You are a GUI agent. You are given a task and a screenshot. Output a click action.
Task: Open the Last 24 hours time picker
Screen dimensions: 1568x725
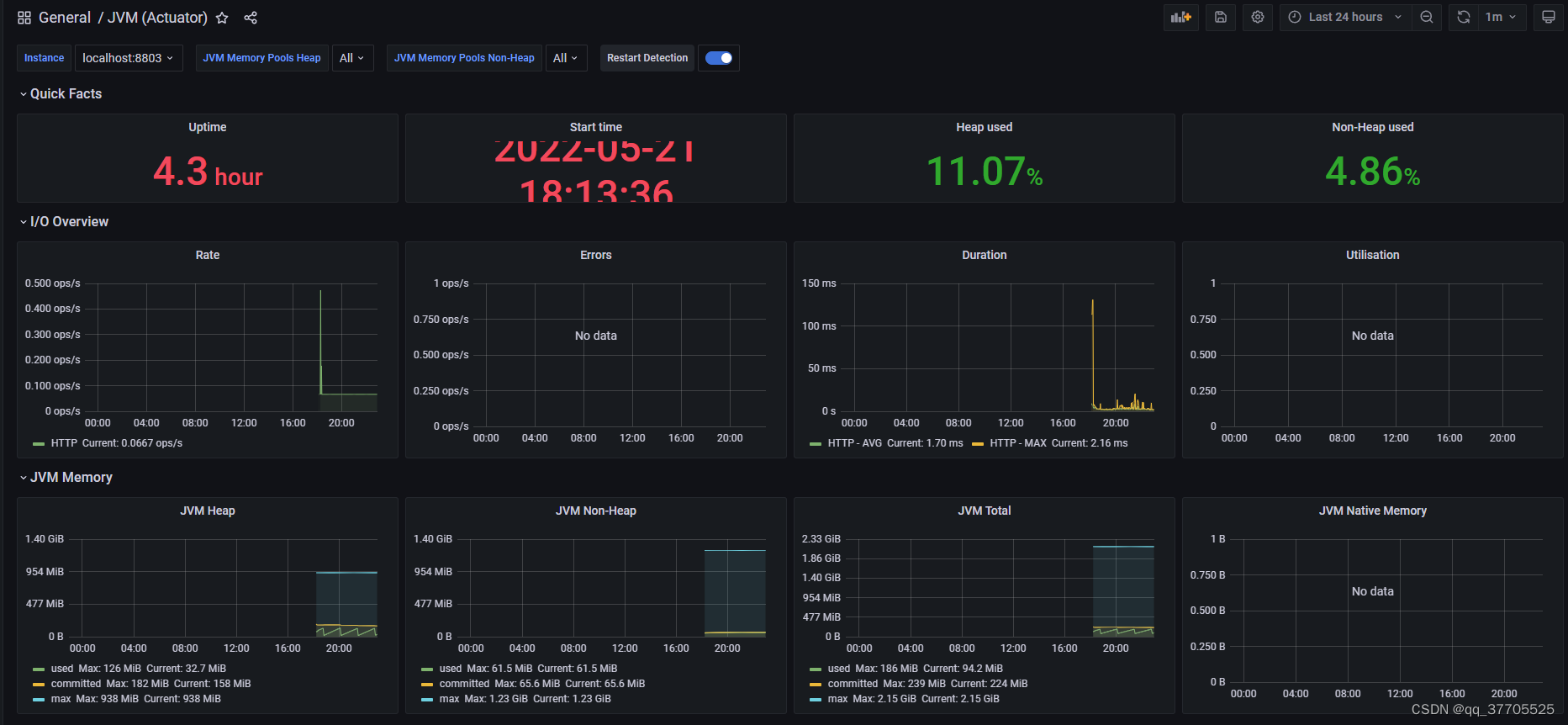coord(1345,17)
